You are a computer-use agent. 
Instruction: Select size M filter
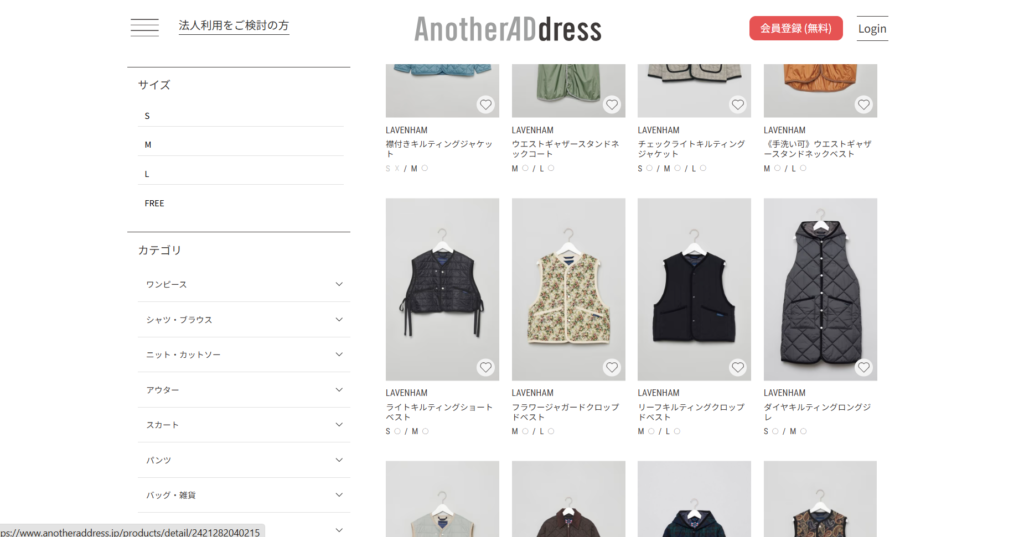pos(240,144)
